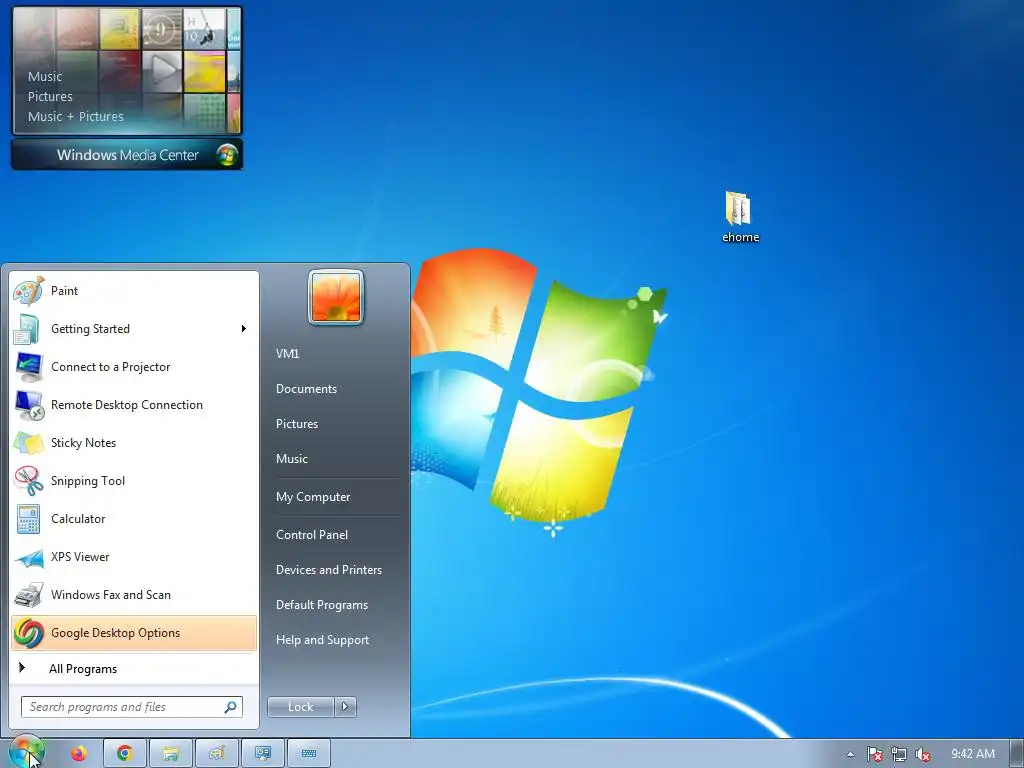Click the Start orb button
This screenshot has width=1024, height=768.
coord(26,753)
